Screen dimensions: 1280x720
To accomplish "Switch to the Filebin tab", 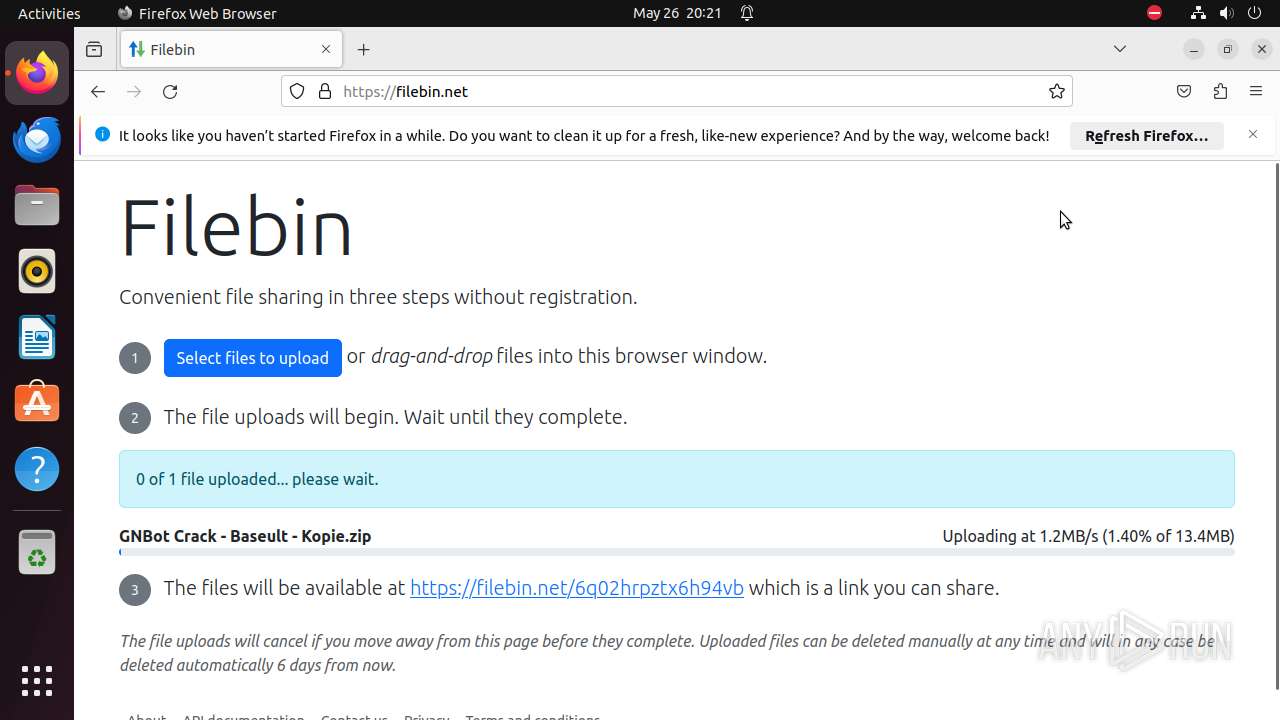I will [x=231, y=49].
